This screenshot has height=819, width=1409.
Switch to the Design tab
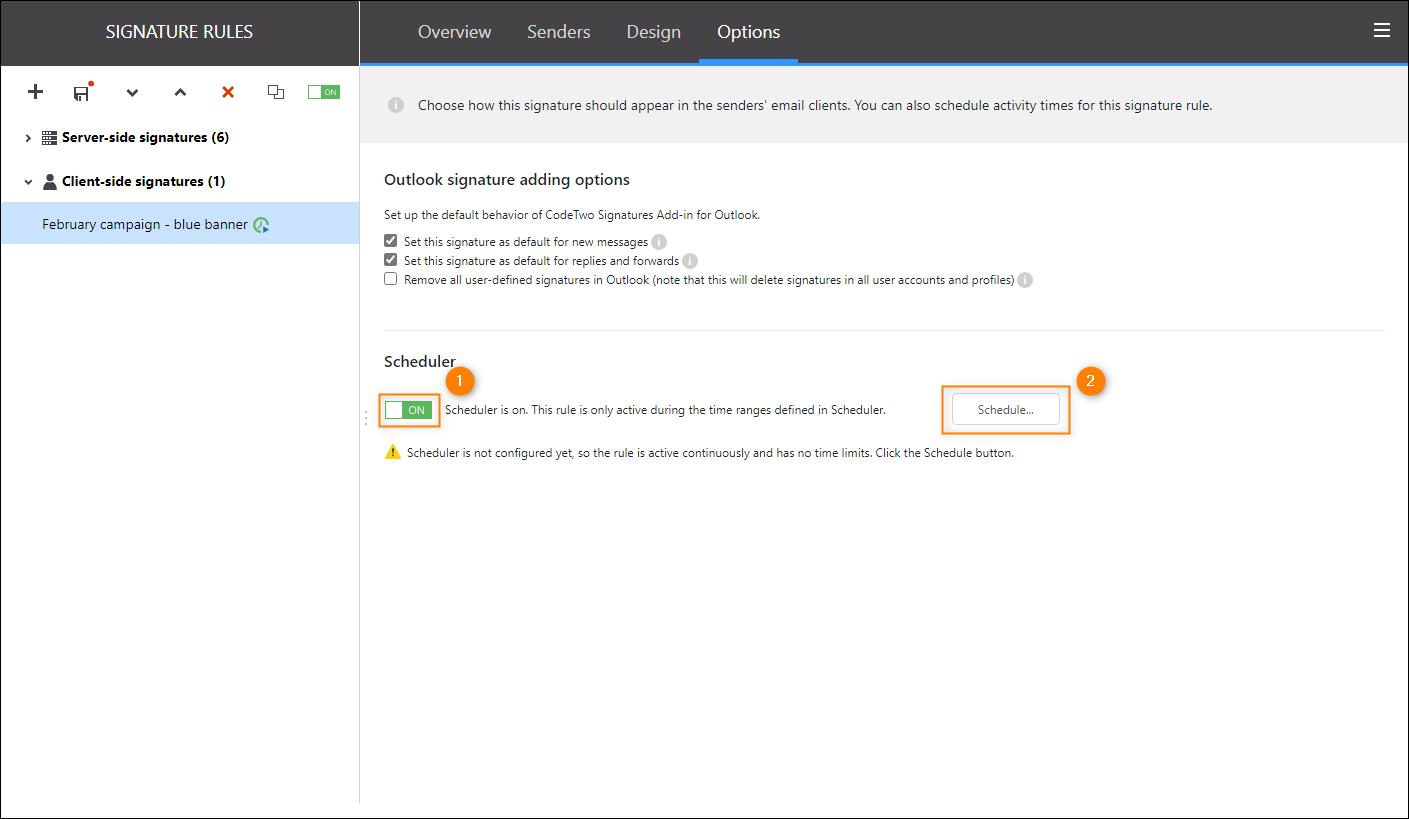(653, 32)
